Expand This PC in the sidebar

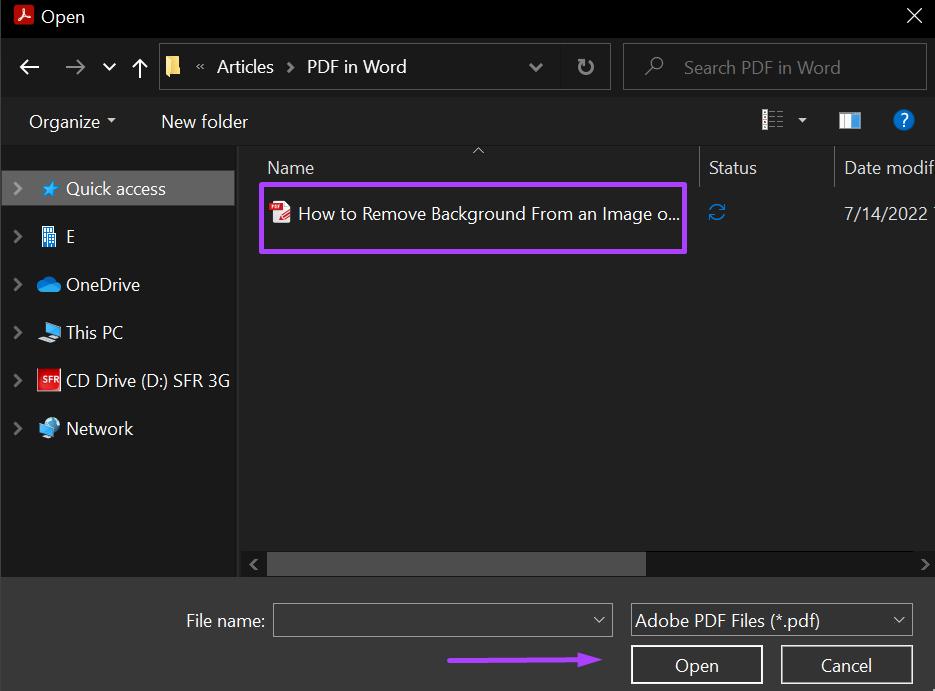tap(18, 332)
